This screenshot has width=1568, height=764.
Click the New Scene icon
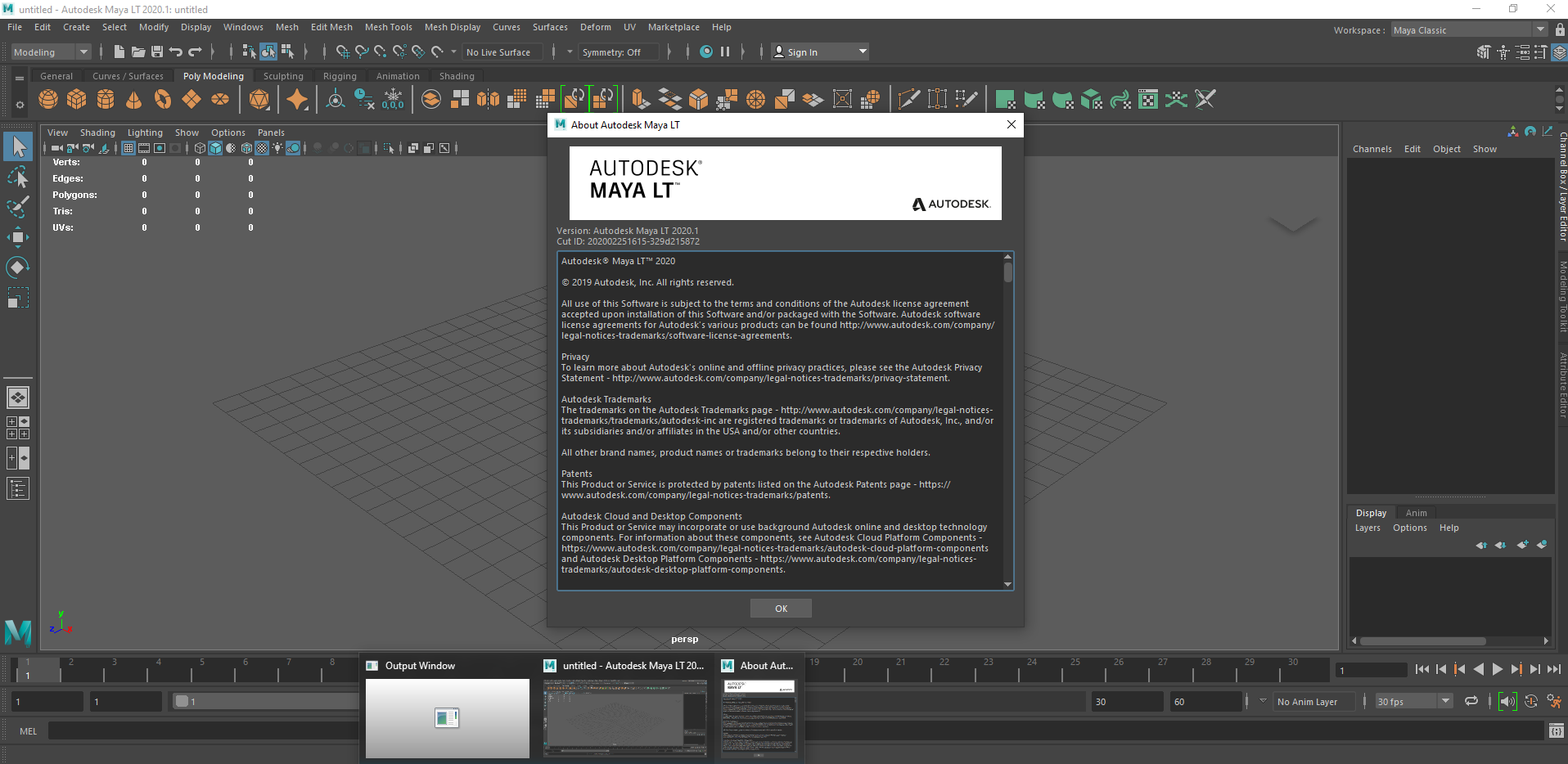coord(119,52)
